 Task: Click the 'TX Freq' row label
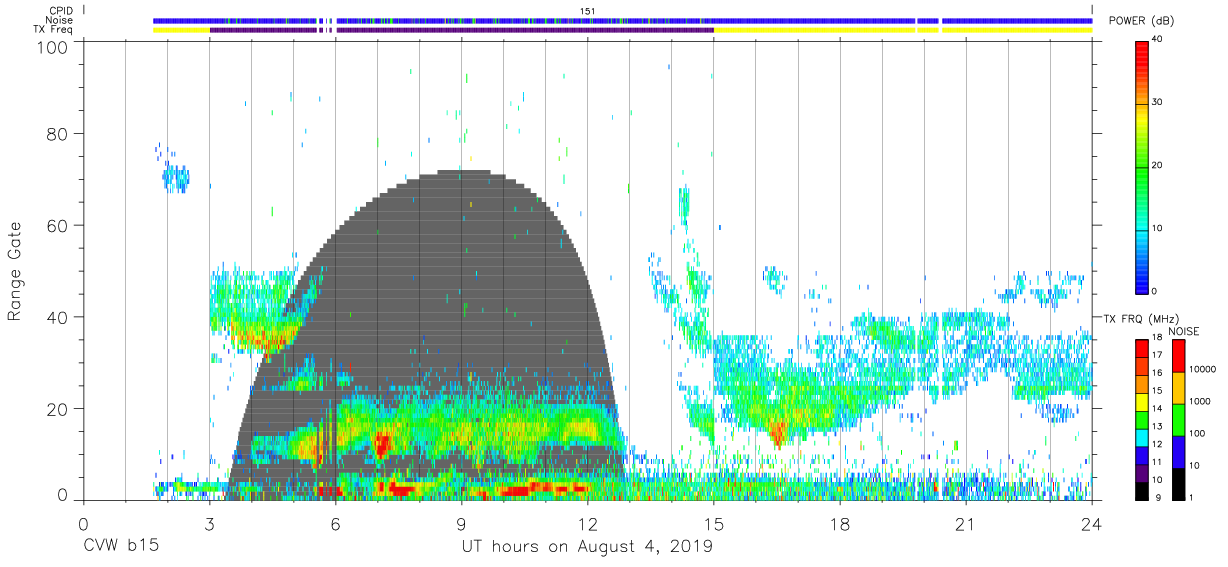coord(54,30)
